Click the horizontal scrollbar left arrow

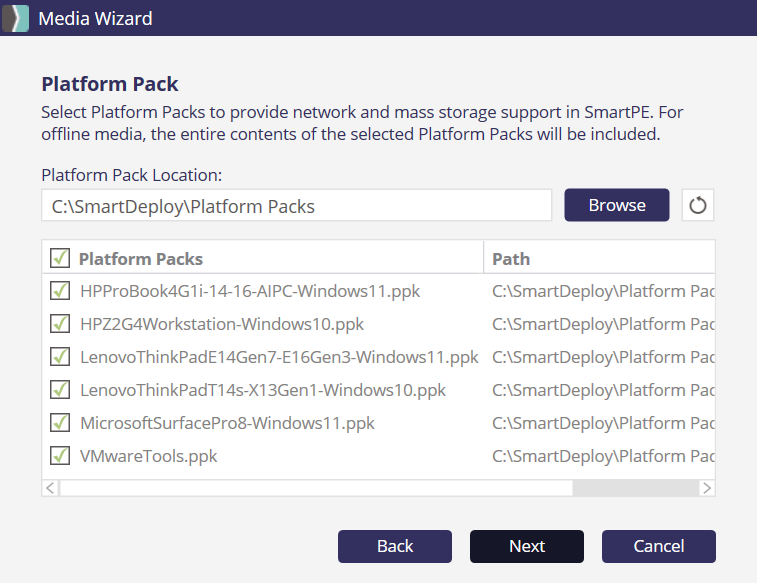coord(51,488)
